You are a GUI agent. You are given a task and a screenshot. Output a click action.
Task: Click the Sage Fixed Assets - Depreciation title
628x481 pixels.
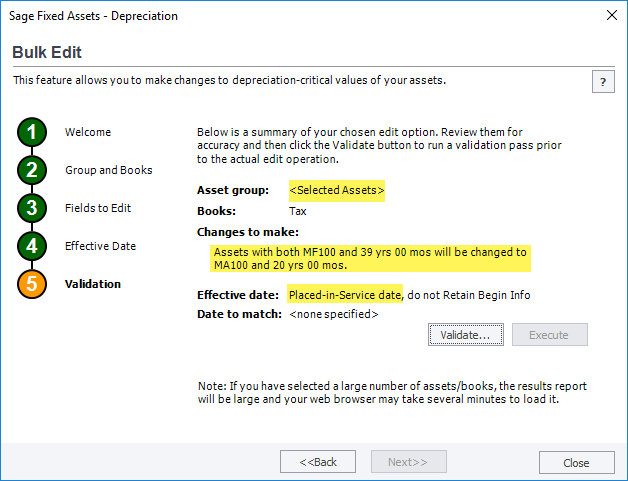93,16
